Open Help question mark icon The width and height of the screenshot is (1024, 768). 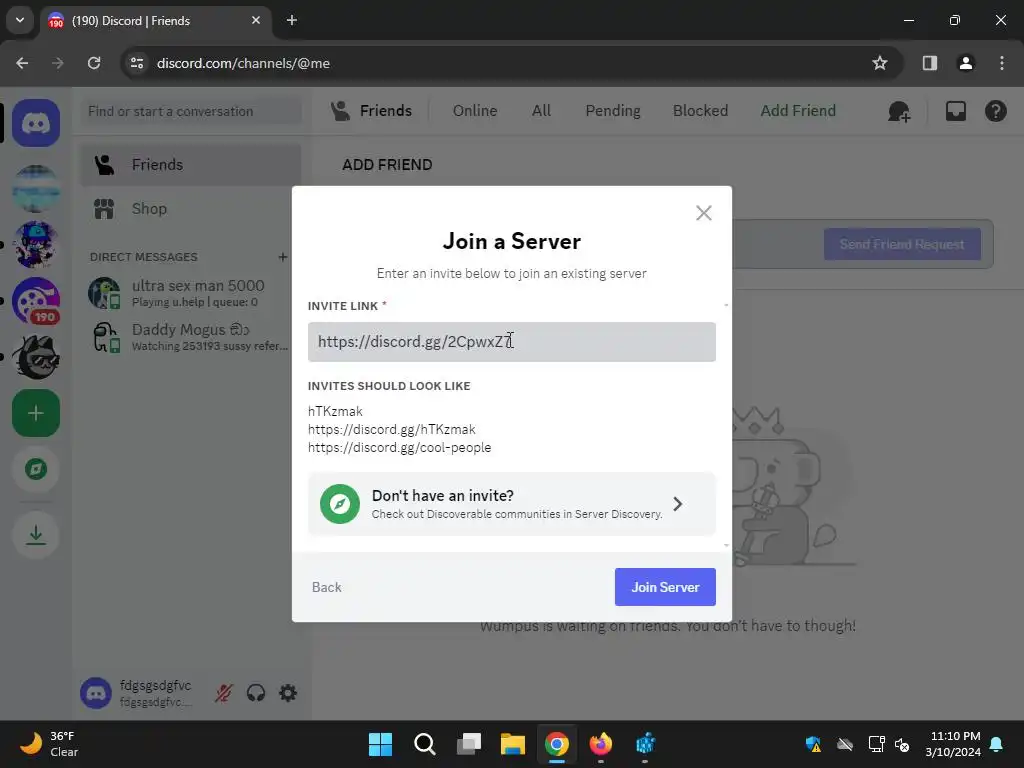(x=995, y=111)
